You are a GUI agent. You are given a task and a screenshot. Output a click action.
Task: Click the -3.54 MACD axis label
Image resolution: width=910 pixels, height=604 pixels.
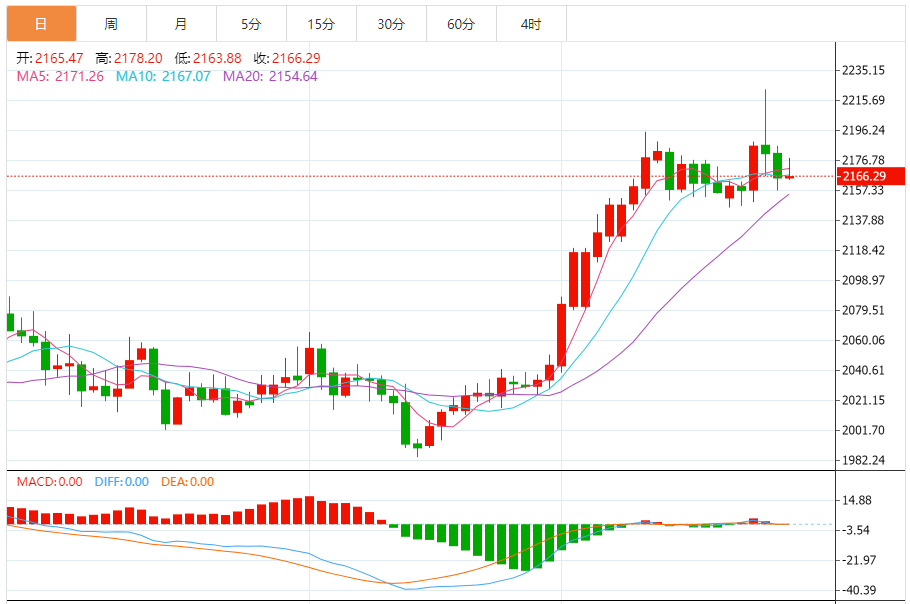(x=855, y=530)
